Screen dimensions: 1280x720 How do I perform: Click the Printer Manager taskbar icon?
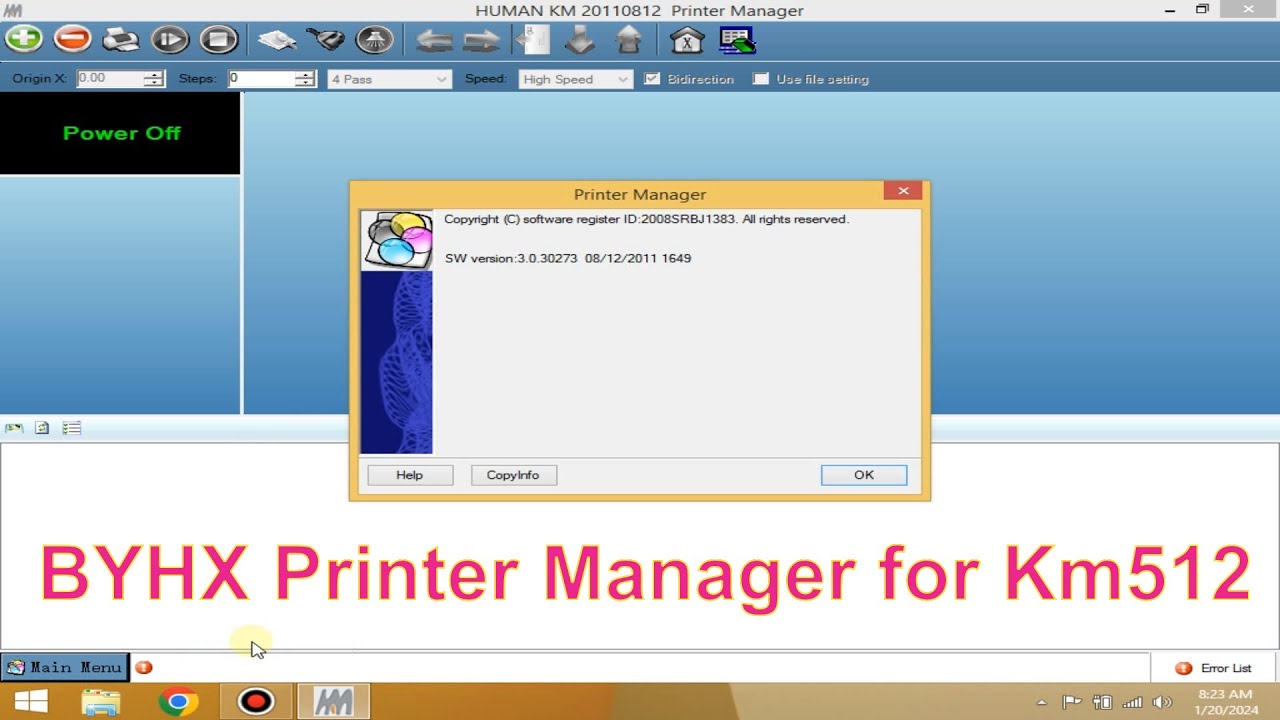click(x=333, y=702)
